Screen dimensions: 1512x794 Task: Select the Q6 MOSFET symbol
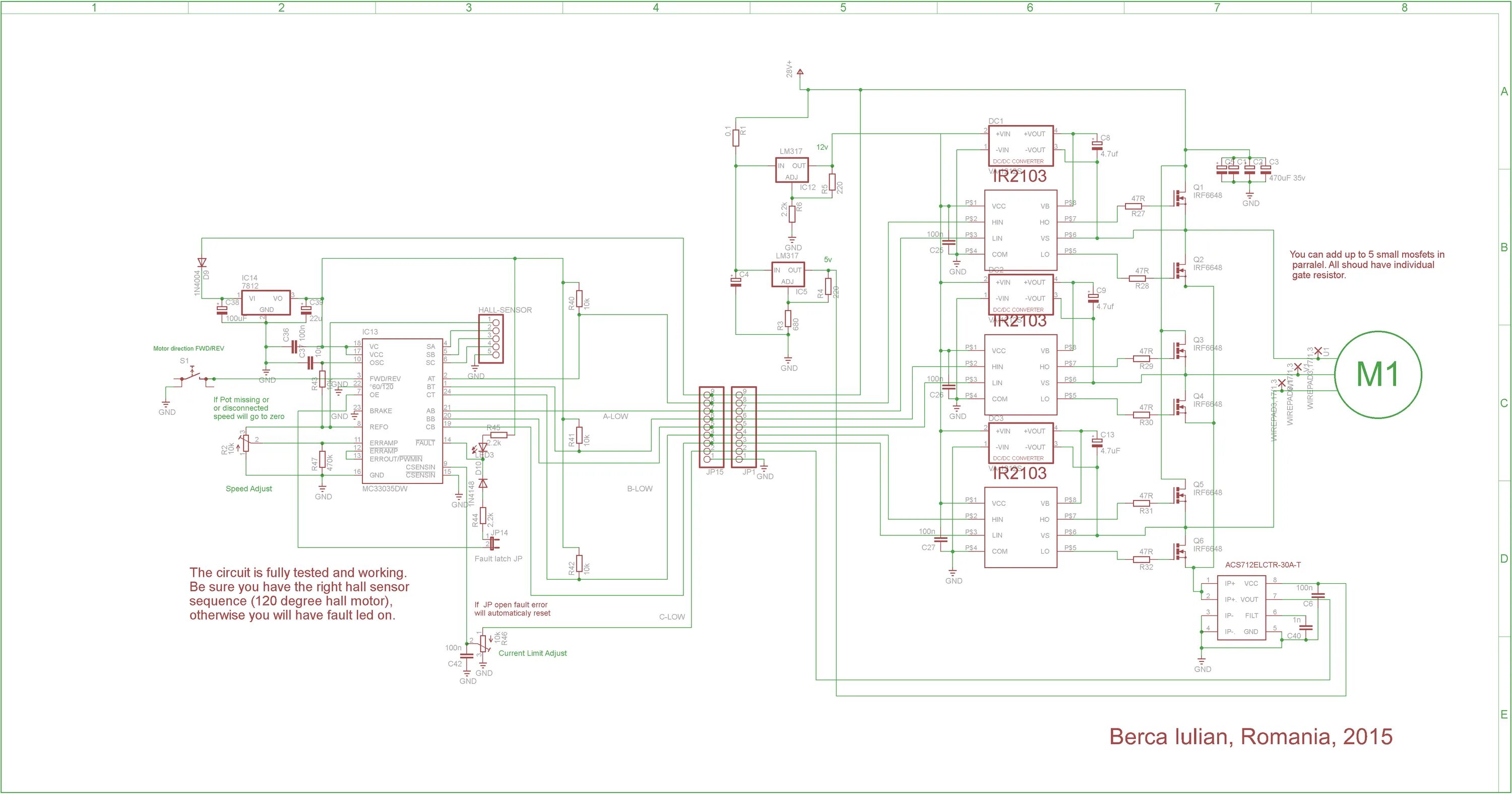point(1179,551)
